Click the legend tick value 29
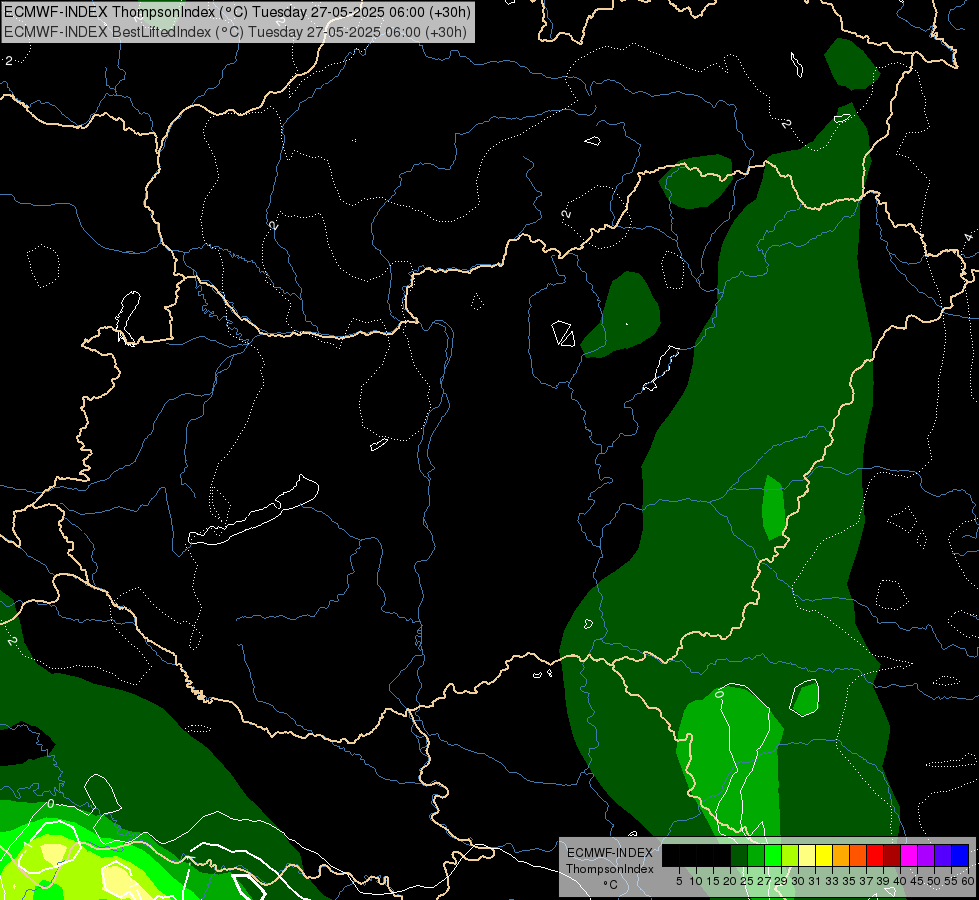The image size is (979, 900). (x=781, y=881)
